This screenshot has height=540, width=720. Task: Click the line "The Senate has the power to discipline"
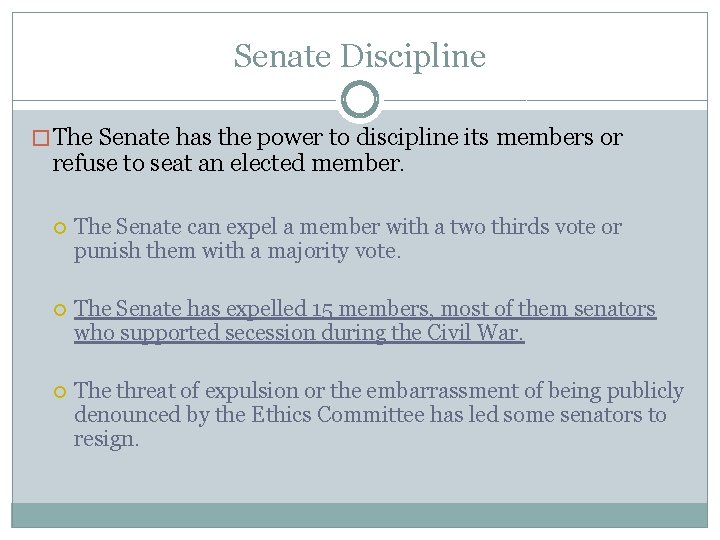[338, 138]
